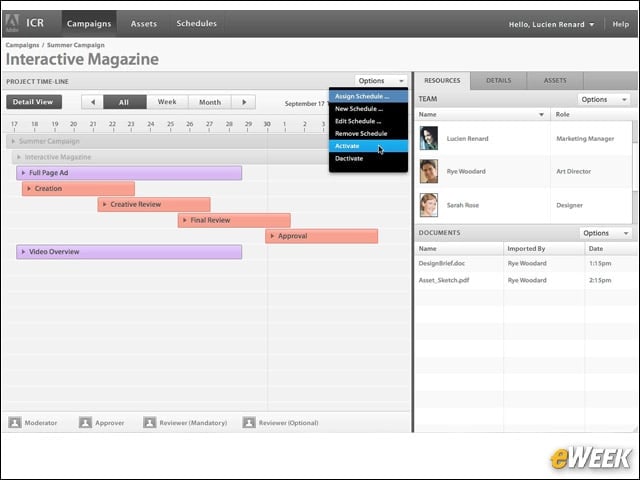Choose Deactivate menu entry
Screen dimensions: 640x480
[x=368, y=158]
